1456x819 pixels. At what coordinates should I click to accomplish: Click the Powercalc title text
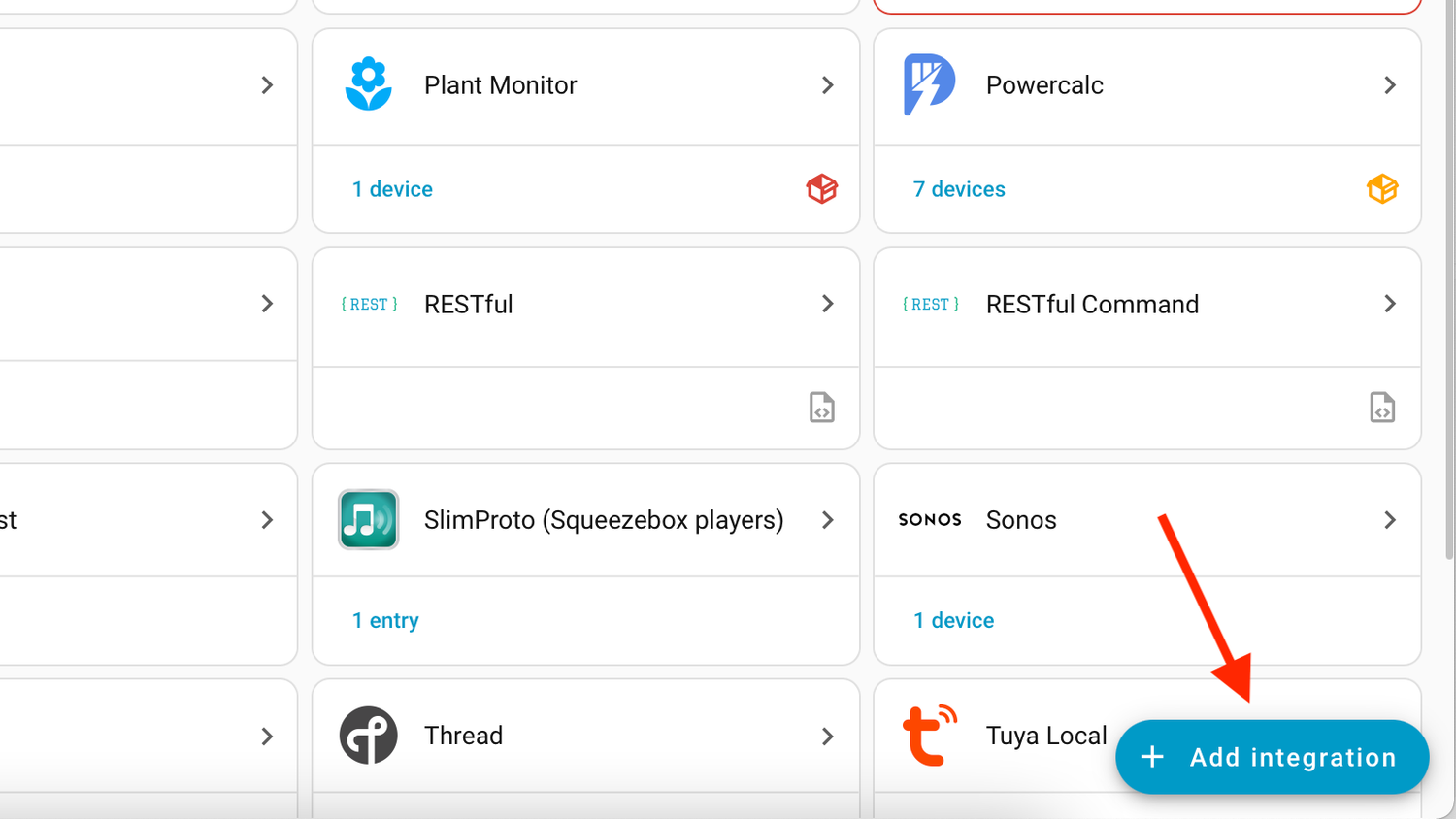pyautogui.click(x=1044, y=85)
